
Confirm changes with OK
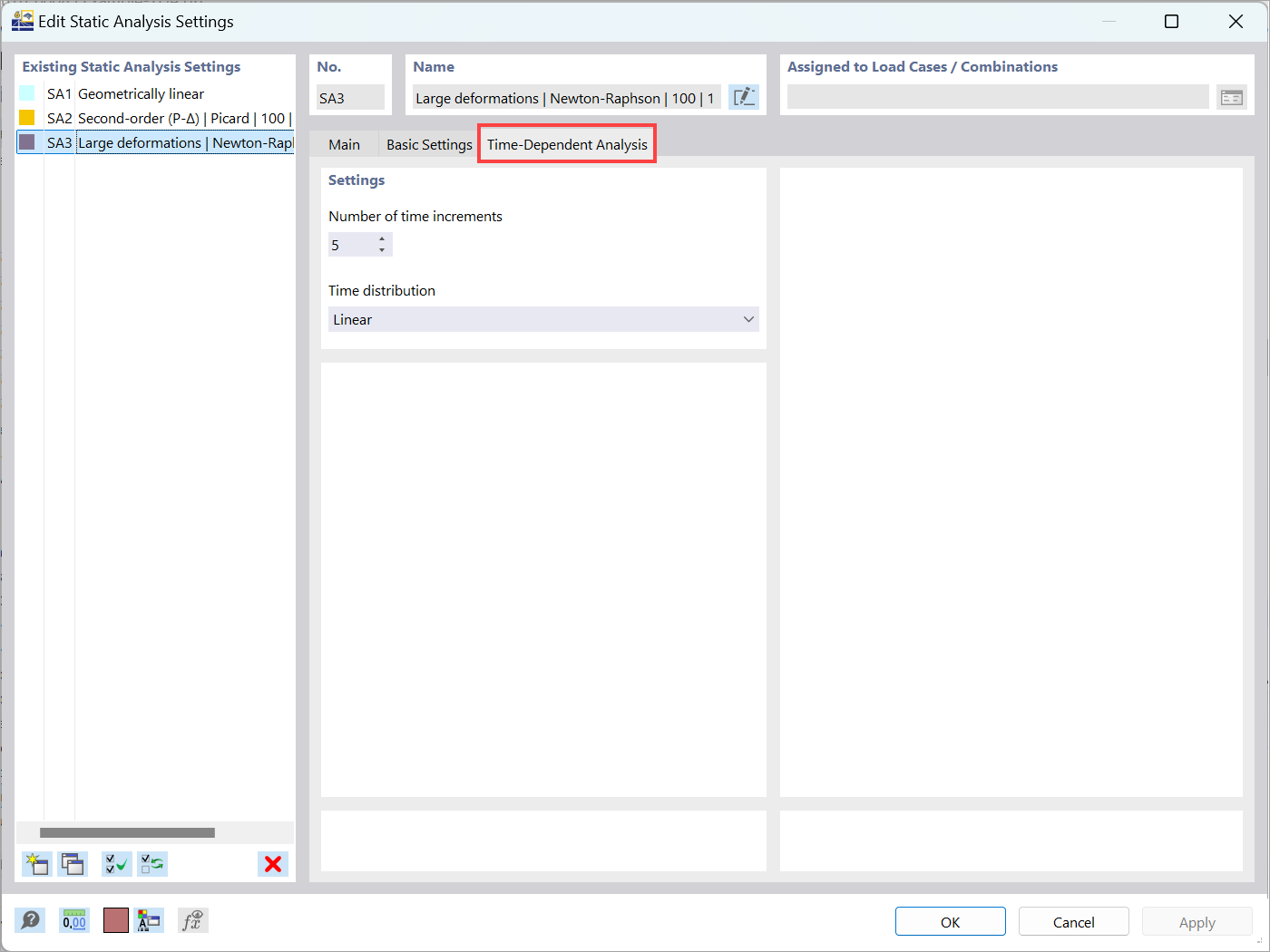[x=950, y=921]
